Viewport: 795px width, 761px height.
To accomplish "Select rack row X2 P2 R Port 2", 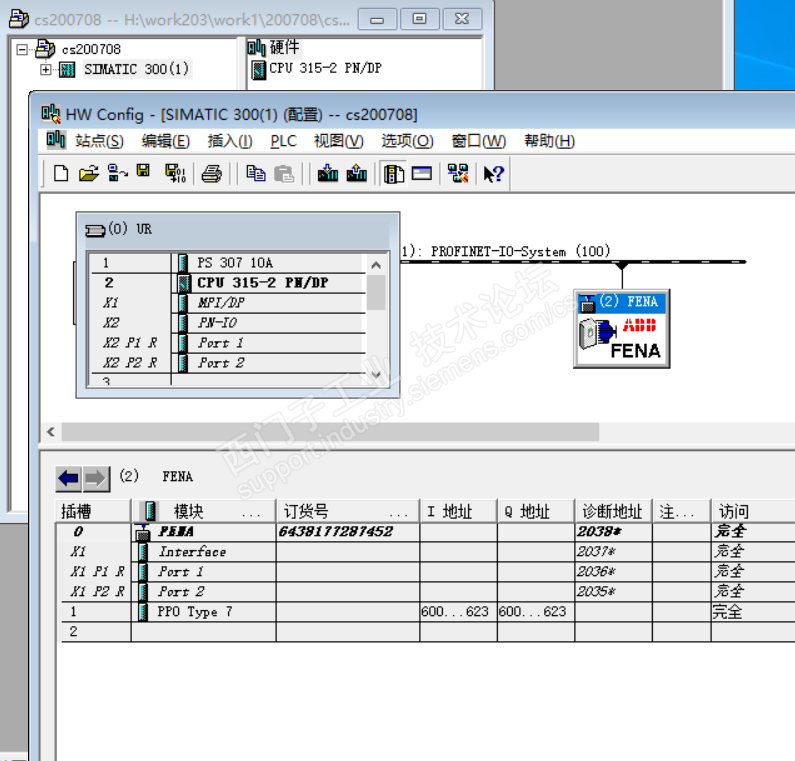I will (228, 363).
